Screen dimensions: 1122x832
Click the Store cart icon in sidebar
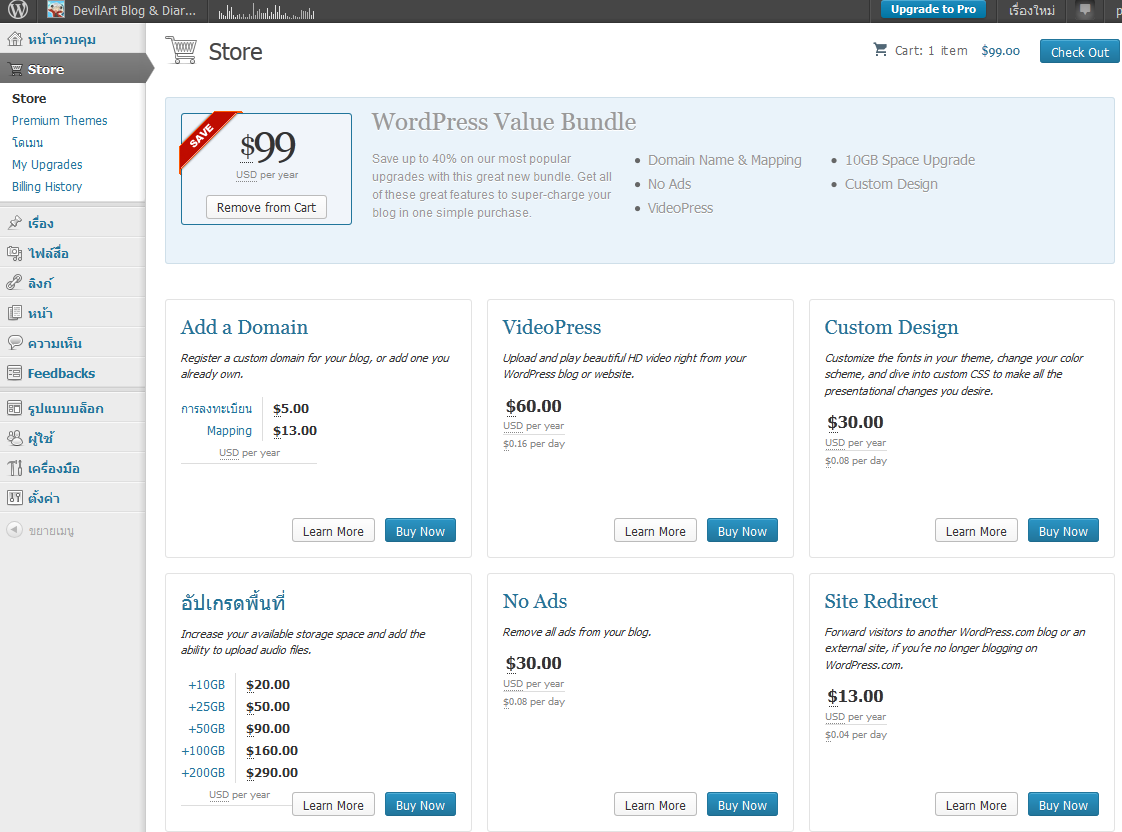click(x=14, y=69)
